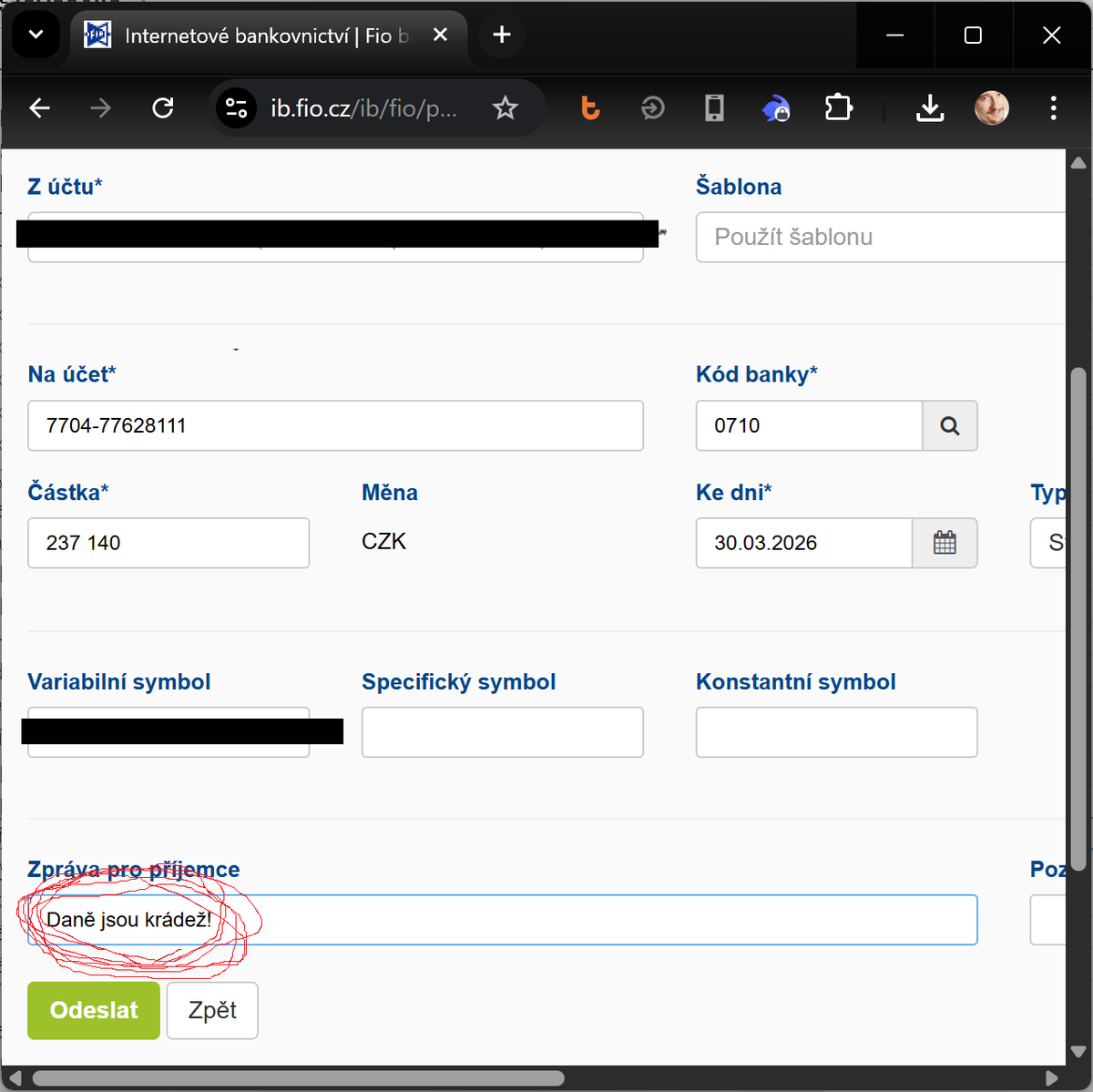
Task: Reload the current page
Action: click(163, 108)
